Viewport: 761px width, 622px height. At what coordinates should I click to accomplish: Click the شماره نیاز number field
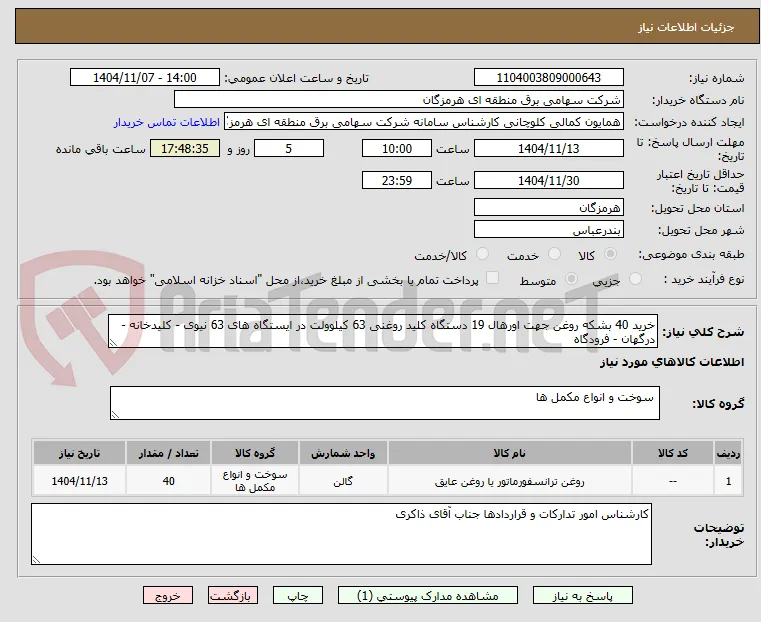[x=548, y=78]
